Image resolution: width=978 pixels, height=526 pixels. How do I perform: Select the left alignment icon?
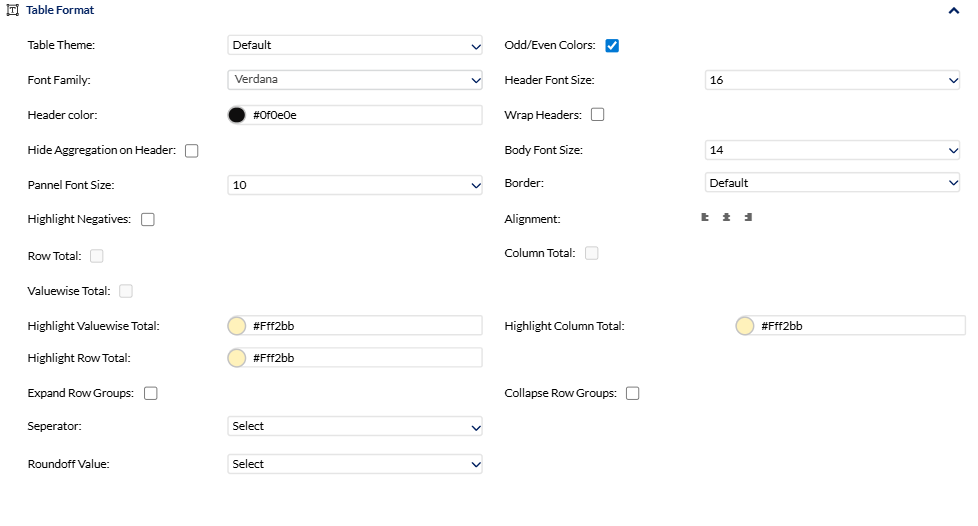705,217
